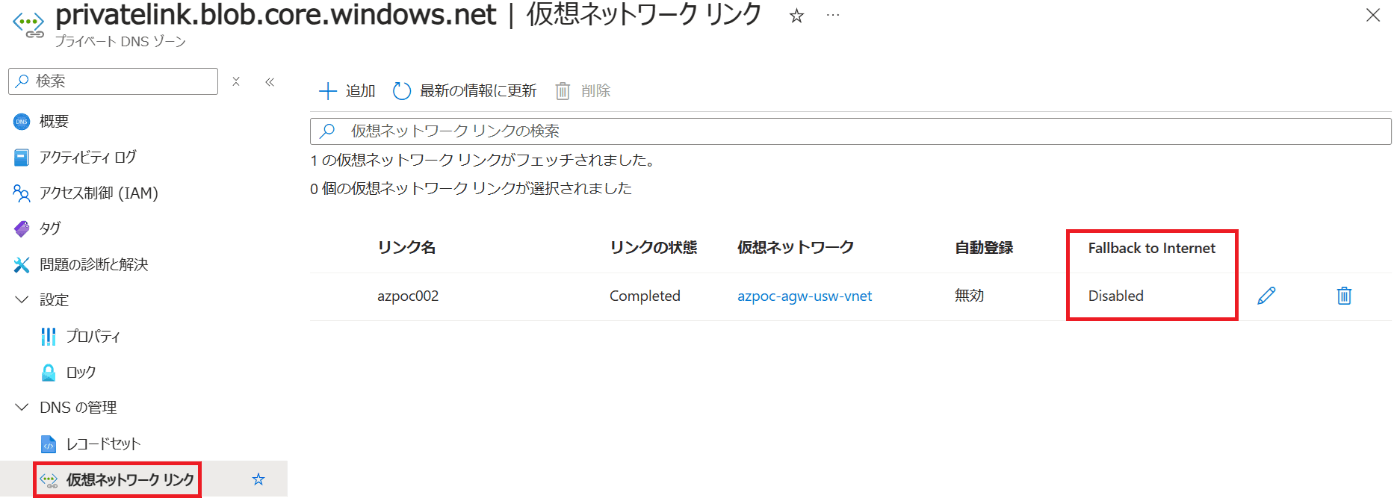The image size is (1400, 501).
Task: Open 問題の診断と解決
Action: click(x=94, y=265)
